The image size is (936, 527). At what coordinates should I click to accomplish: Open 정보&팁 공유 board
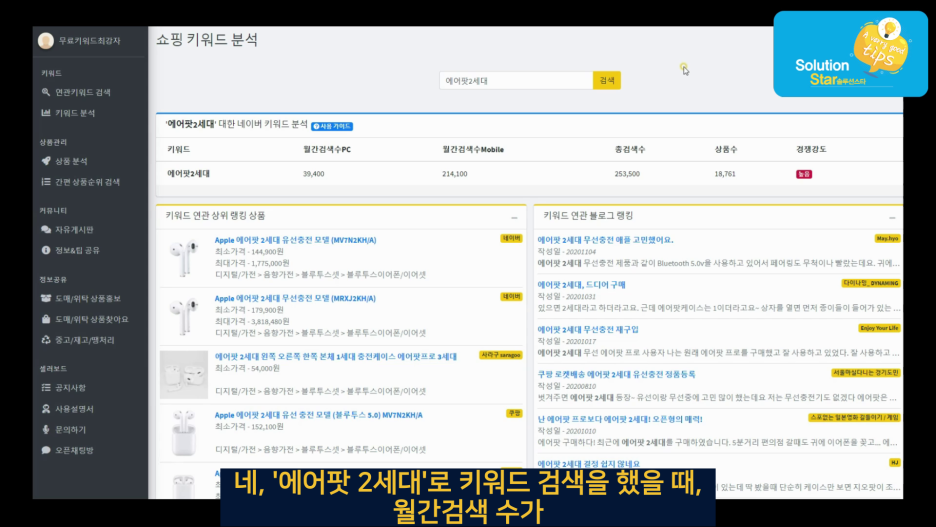coord(78,250)
